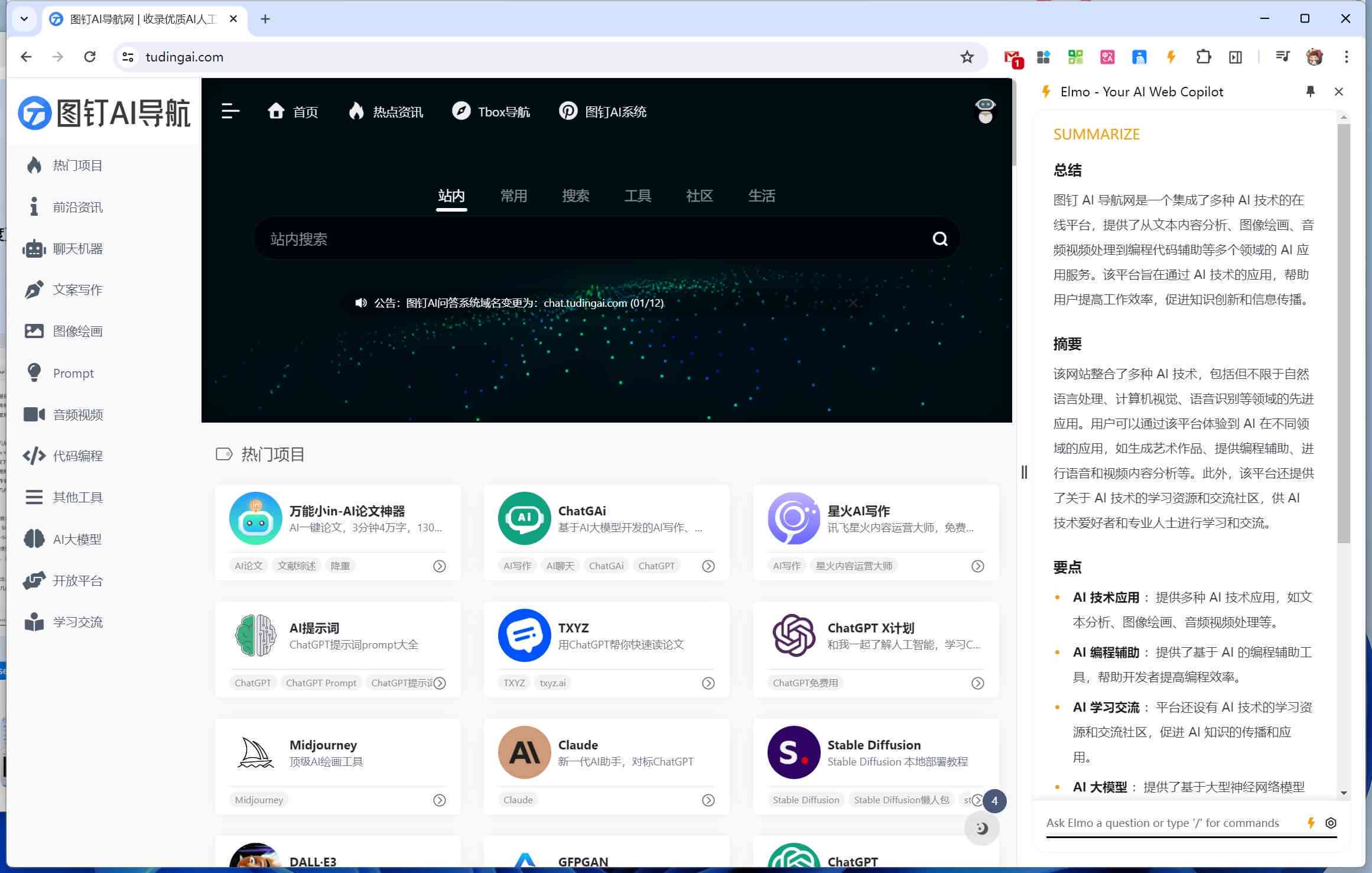Expand the ChatGAi project entry arrow
1372x873 pixels.
click(709, 565)
